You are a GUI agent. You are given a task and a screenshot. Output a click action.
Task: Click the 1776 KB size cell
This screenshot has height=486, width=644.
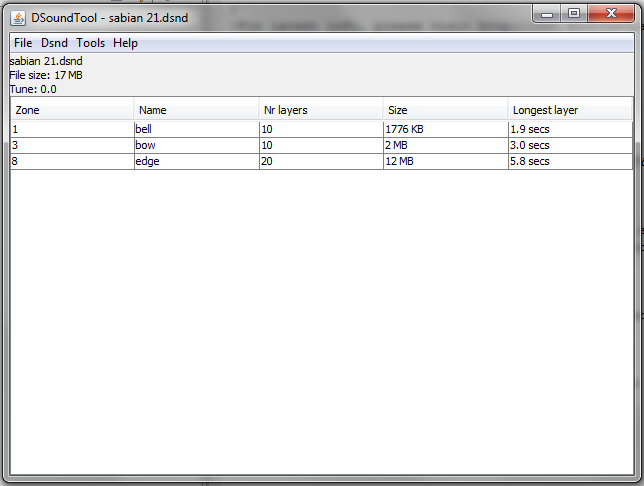446,129
